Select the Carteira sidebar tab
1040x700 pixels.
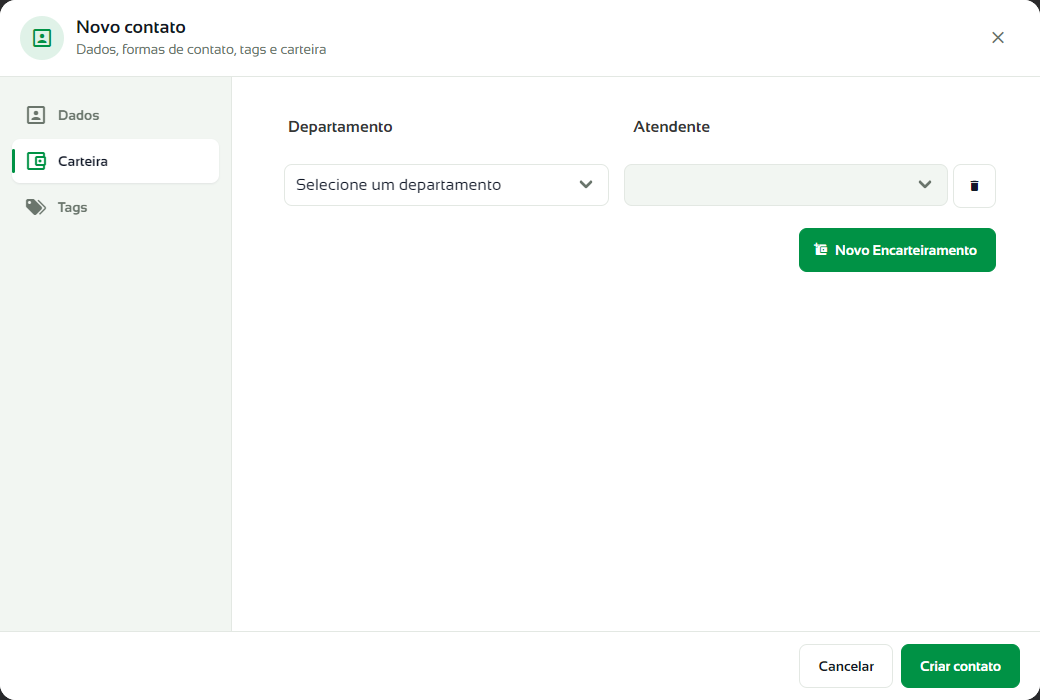click(115, 161)
